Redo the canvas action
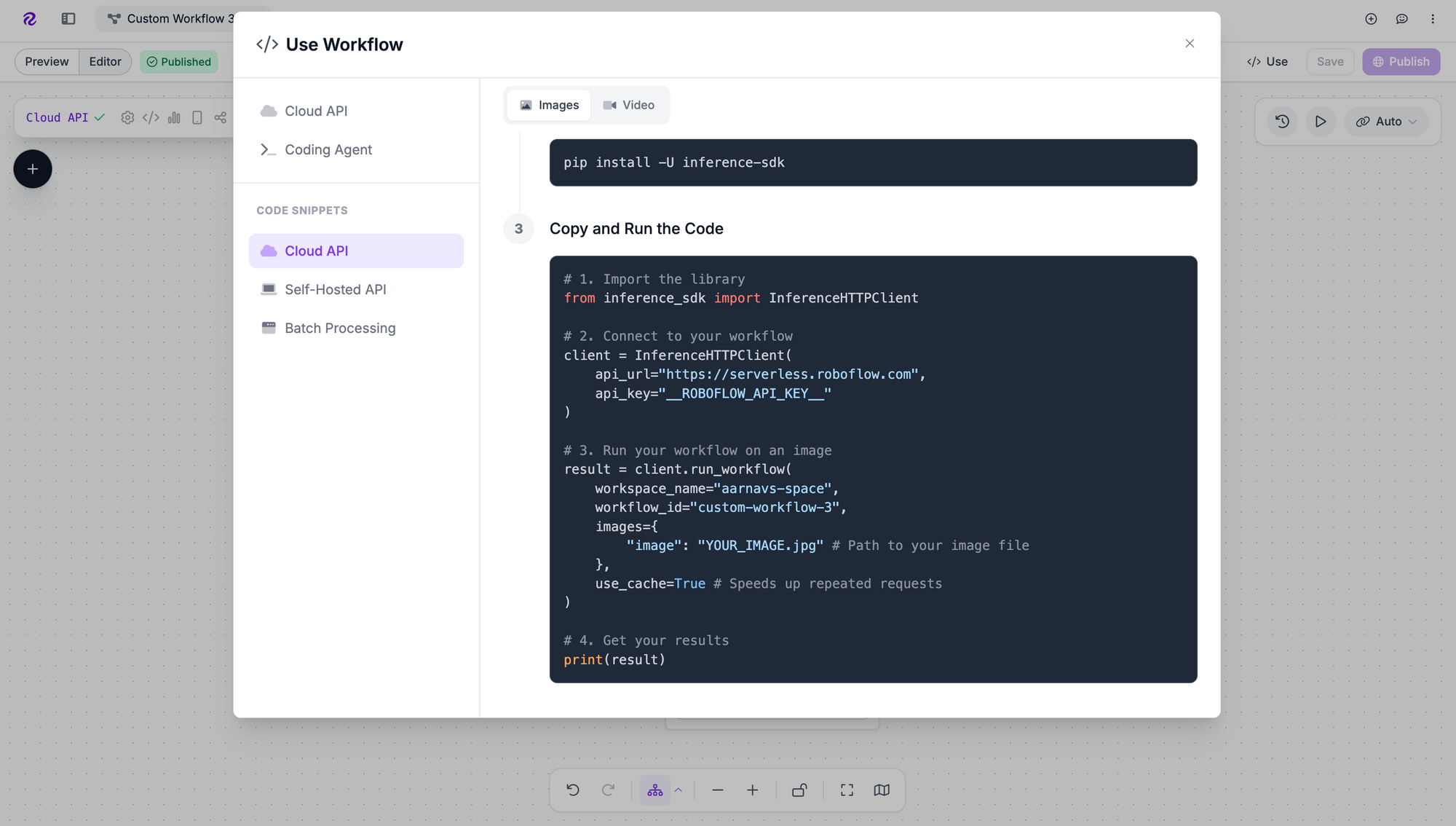The image size is (1456, 826). [x=608, y=790]
